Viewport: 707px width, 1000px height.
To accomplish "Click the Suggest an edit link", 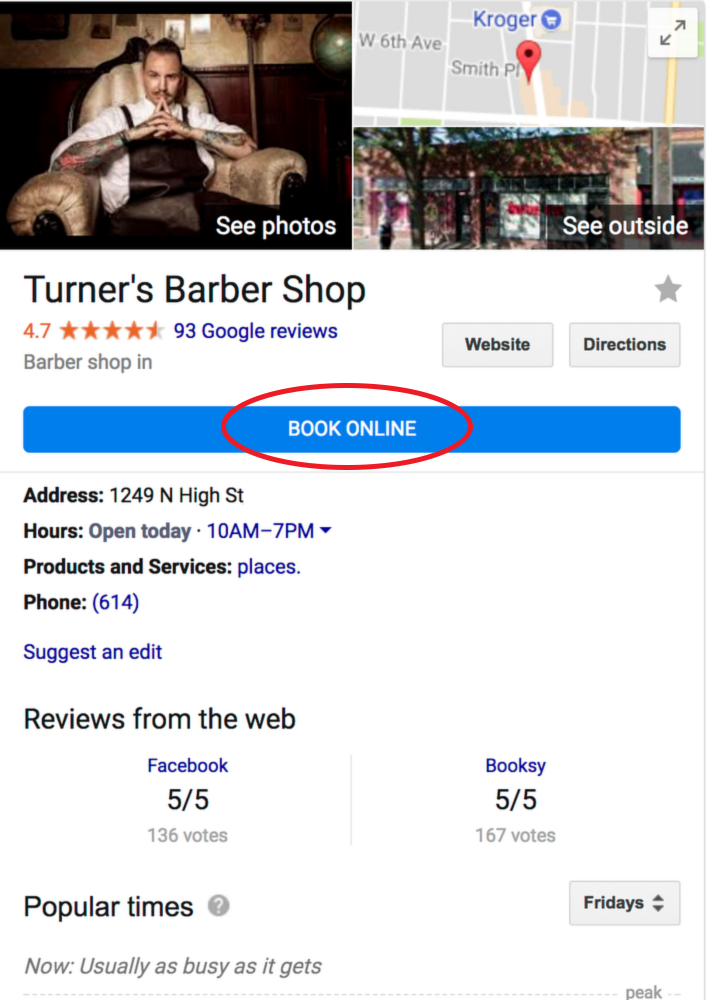I will click(x=92, y=652).
